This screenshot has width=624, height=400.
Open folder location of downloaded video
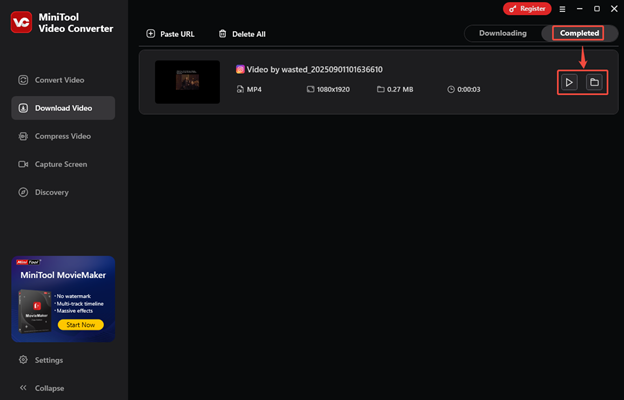594,82
